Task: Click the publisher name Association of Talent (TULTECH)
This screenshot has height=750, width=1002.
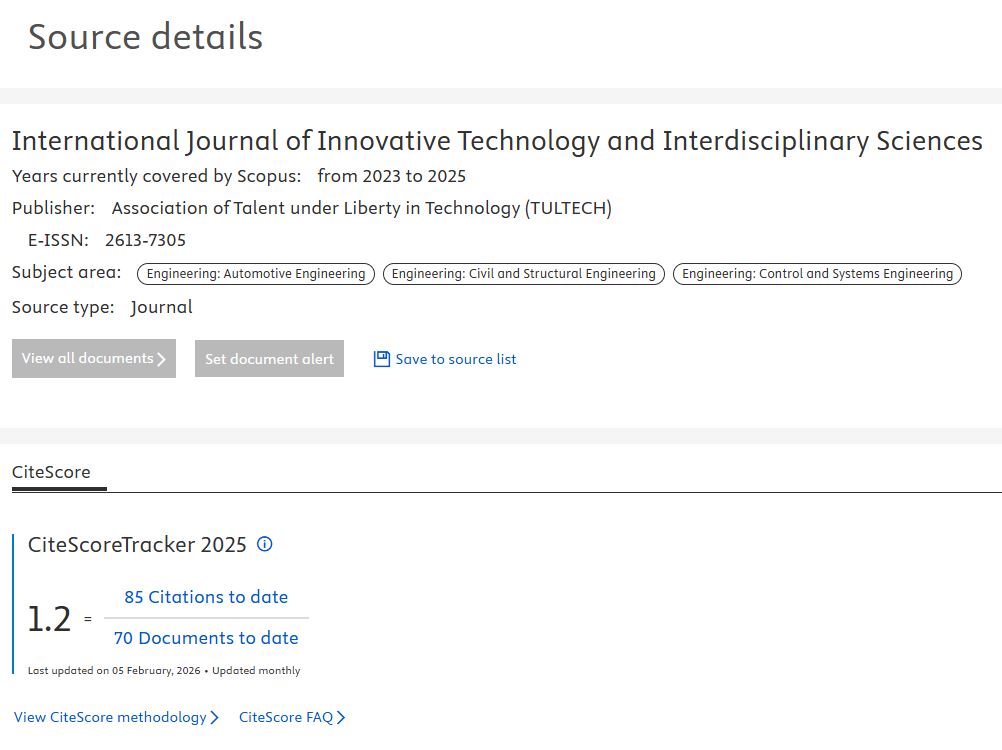Action: [x=362, y=208]
